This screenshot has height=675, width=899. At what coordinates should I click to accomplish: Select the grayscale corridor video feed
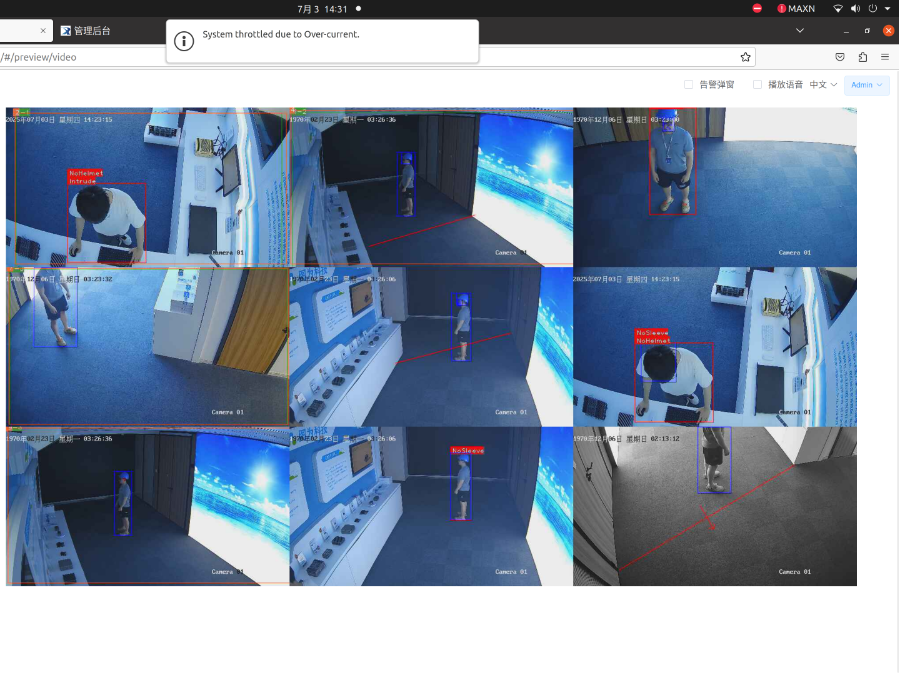pos(715,506)
